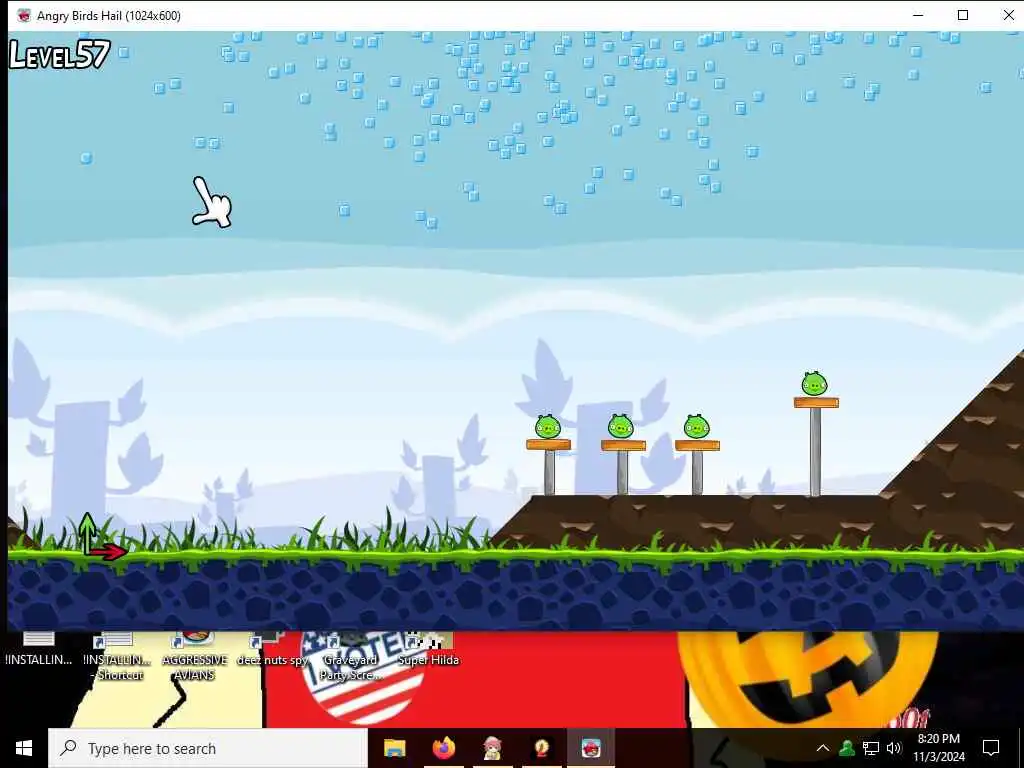Open the clock showing 8:20 PM
The width and height of the screenshot is (1024, 768).
[x=938, y=748]
